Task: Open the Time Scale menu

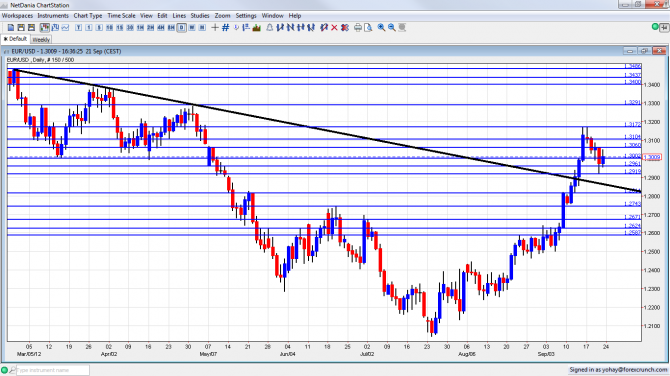Action: click(x=121, y=15)
